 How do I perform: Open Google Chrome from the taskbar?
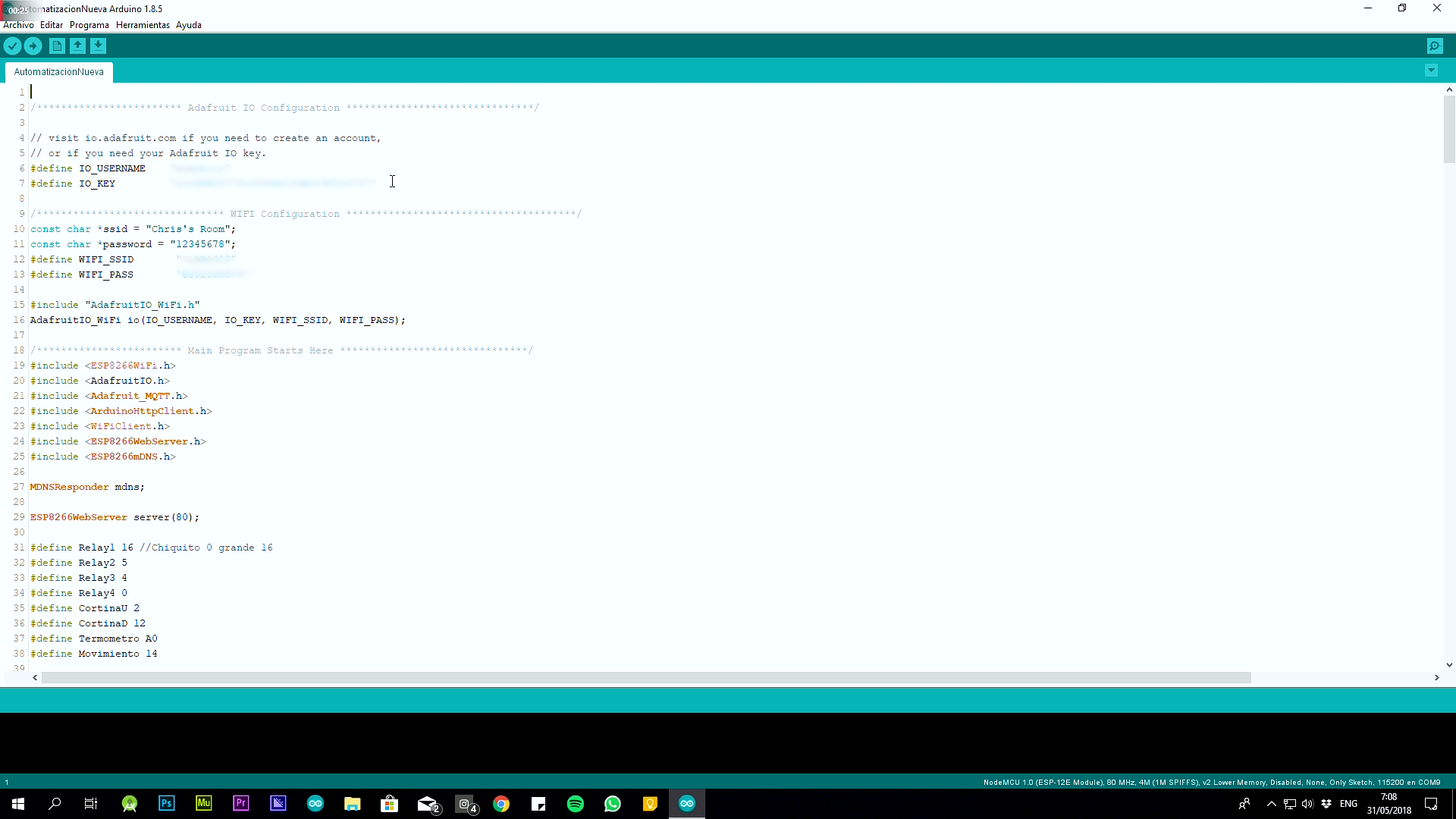501,804
